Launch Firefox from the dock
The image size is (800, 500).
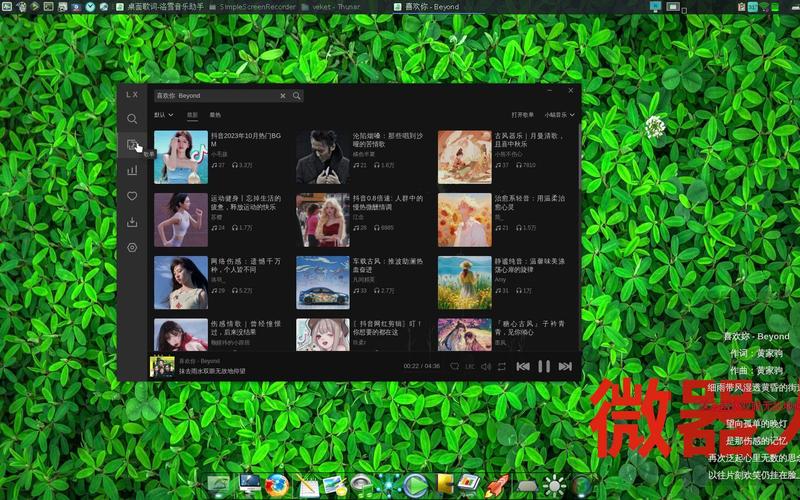277,485
